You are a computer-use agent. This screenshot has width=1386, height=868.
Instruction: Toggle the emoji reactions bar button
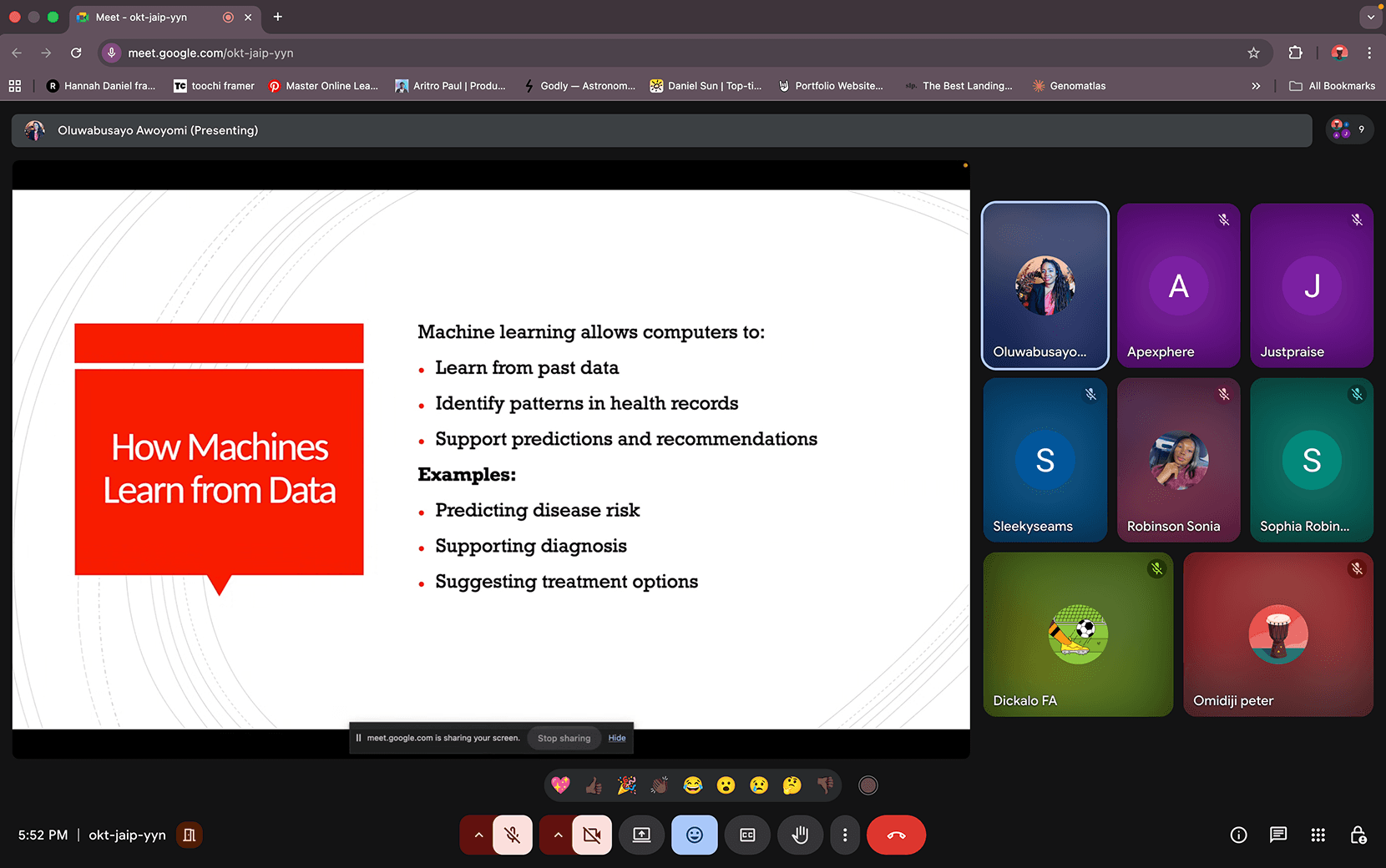point(694,835)
